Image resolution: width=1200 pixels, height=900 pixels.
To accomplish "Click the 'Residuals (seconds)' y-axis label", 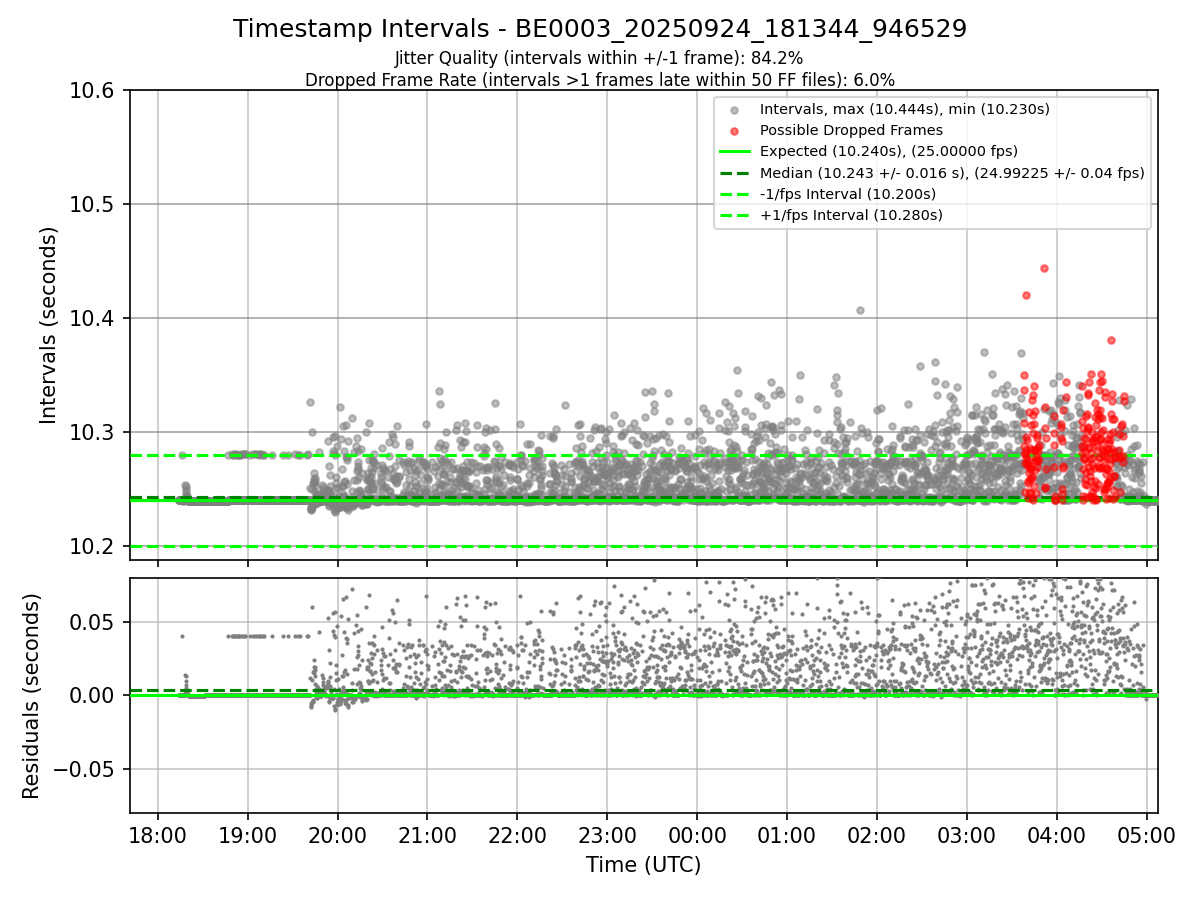I will click(31, 696).
